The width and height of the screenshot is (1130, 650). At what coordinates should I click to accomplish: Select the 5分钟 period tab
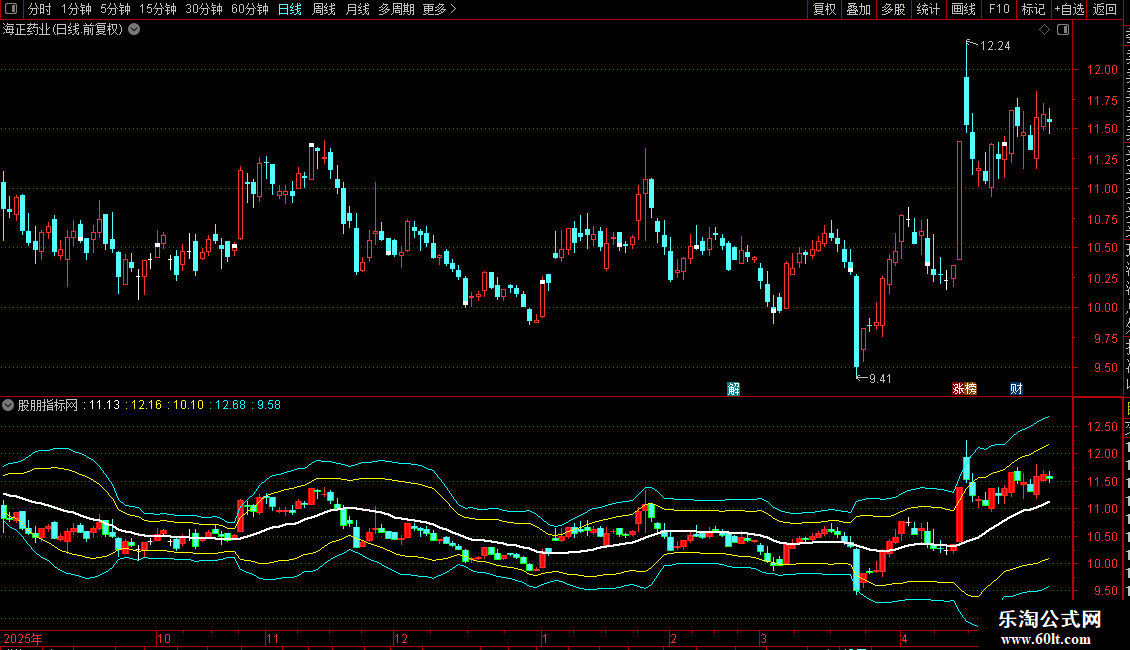point(115,9)
